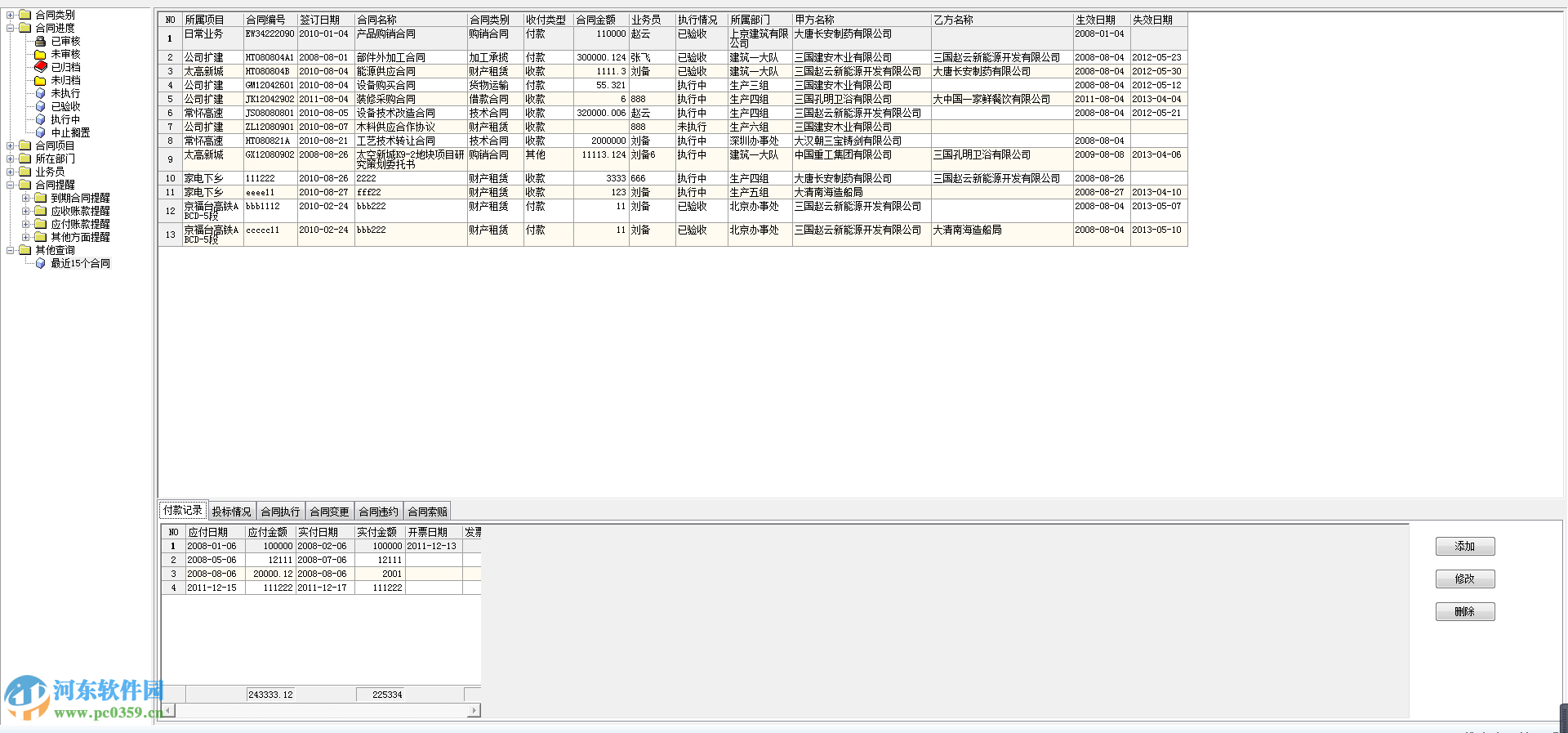Click the 修改 button
Viewport: 1568px width, 733px height.
[x=1465, y=579]
